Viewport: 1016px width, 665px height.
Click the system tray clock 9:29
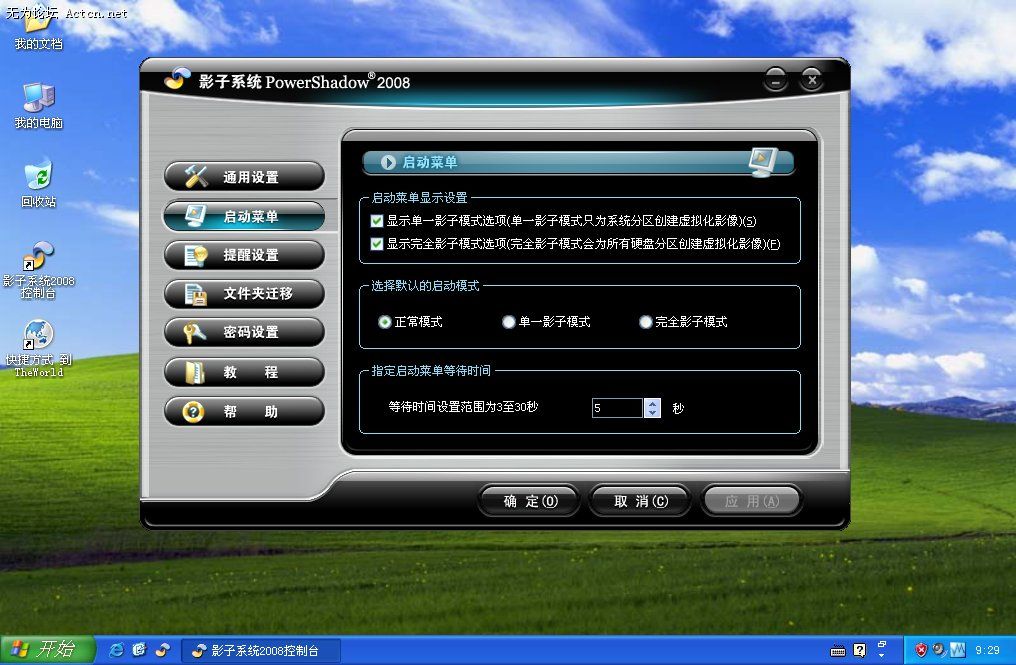987,650
